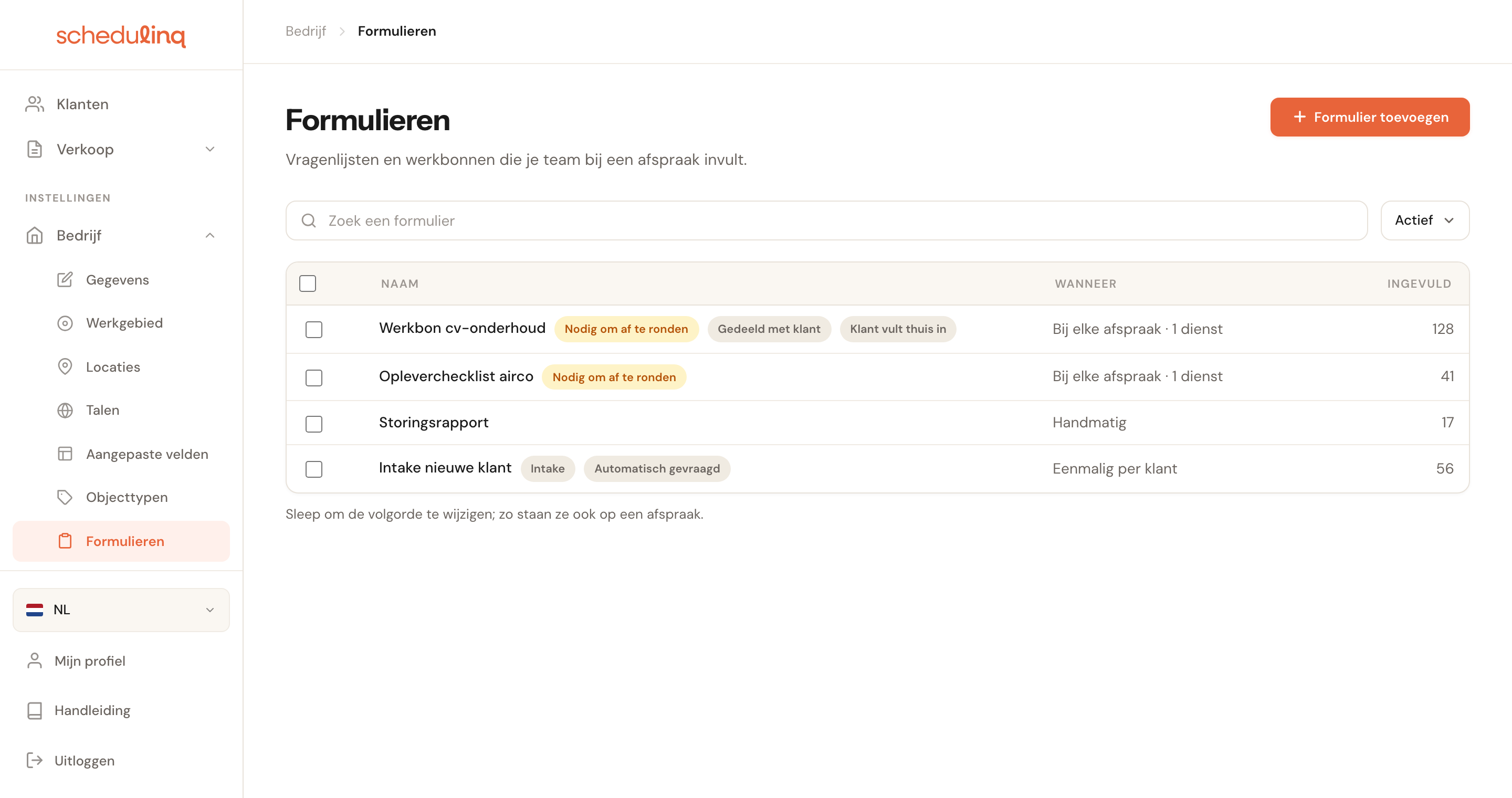Click Opleverchecklist row's Nodig om af te ronden tag
Viewport: 1512px width, 798px height.
click(x=614, y=377)
